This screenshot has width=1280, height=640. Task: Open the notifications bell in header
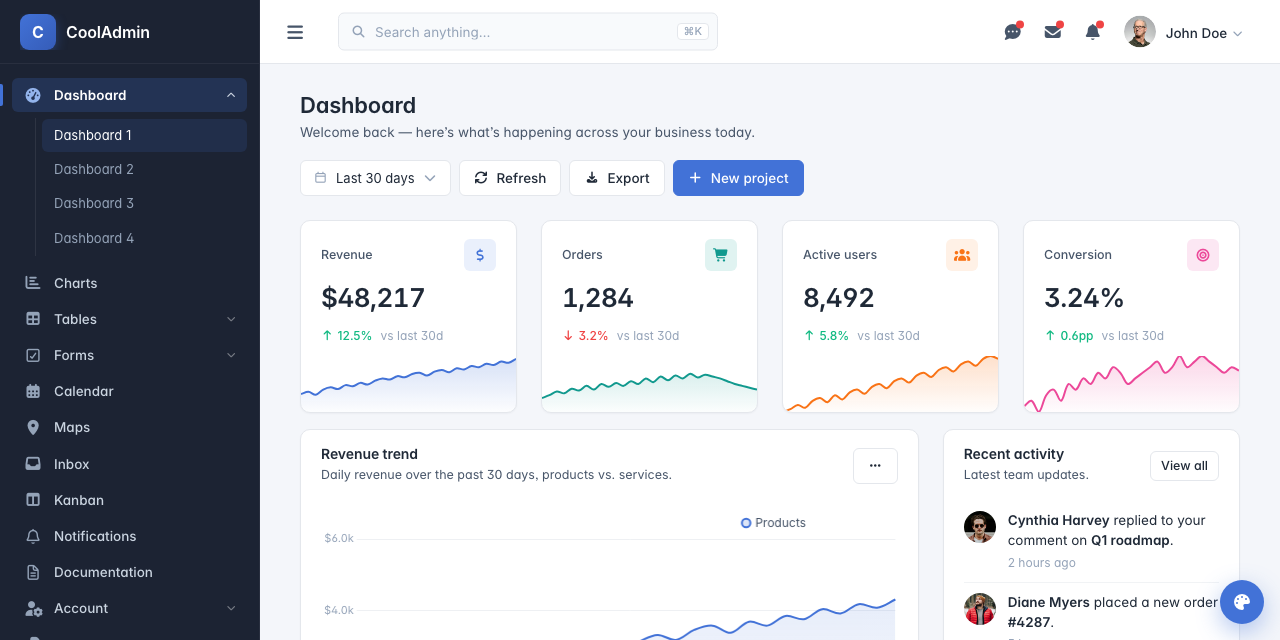[1093, 32]
